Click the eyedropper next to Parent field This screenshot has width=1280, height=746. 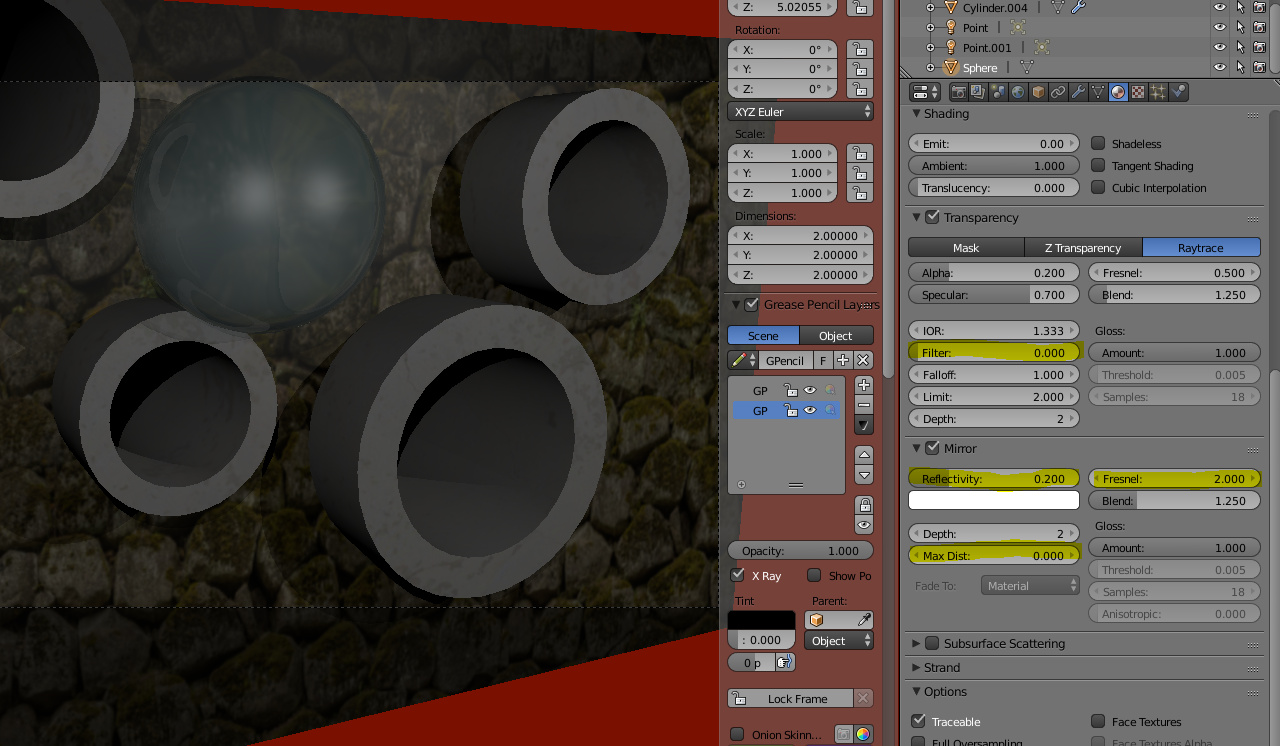(864, 620)
